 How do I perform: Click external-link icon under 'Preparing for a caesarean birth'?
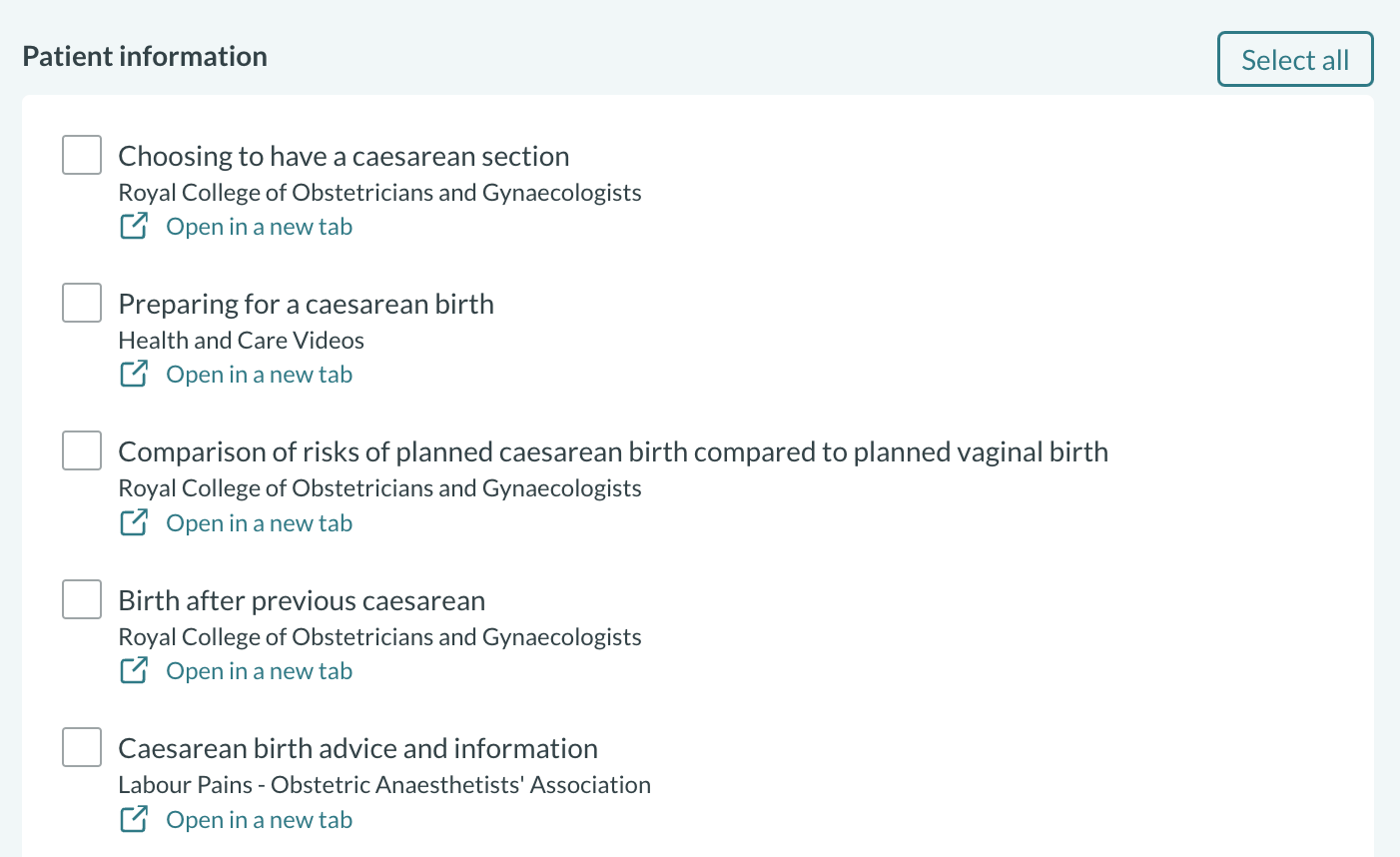(134, 375)
